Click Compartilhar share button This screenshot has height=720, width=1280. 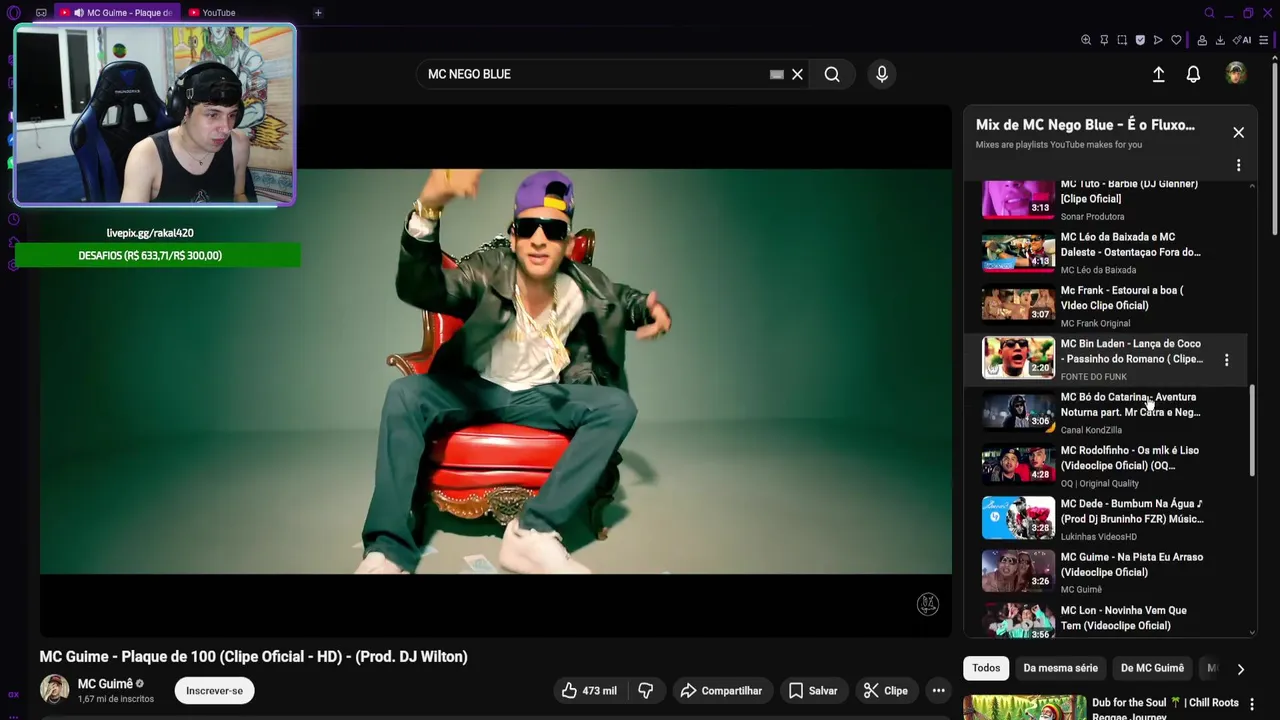(721, 690)
